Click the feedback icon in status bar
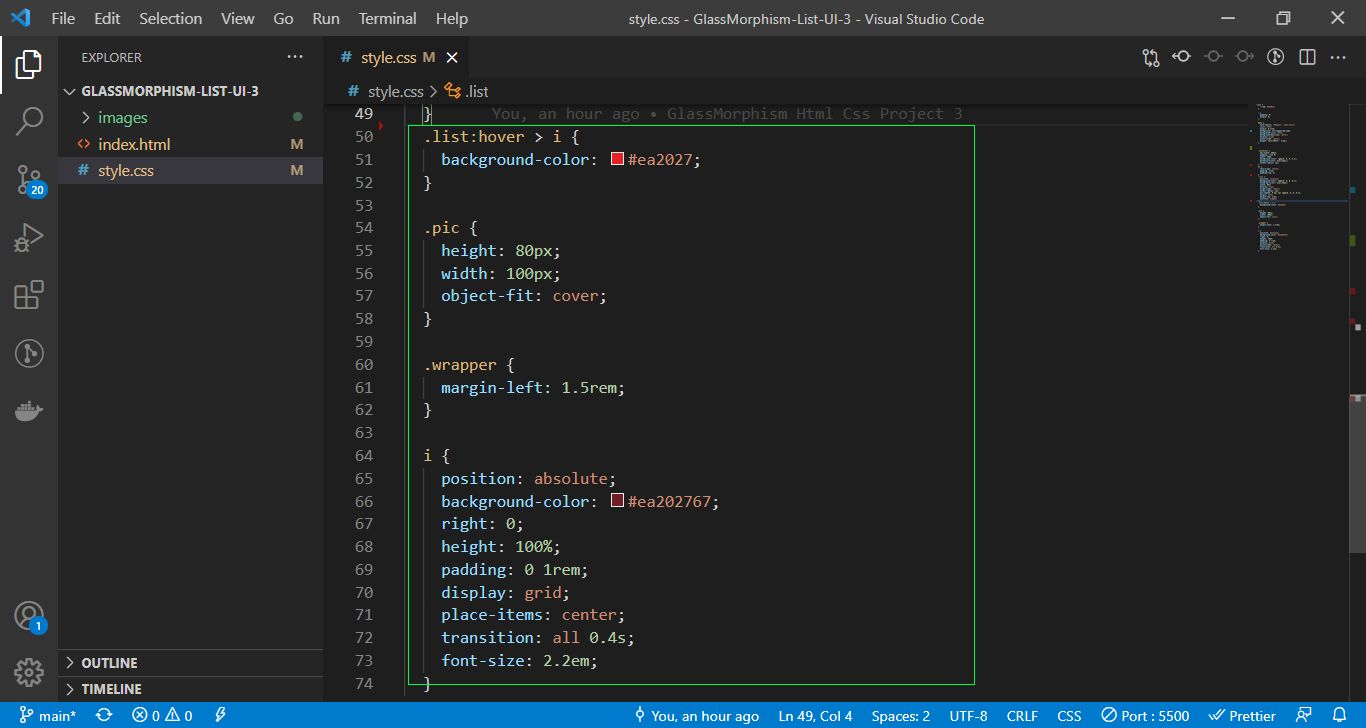This screenshot has width=1366, height=728. [1304, 716]
